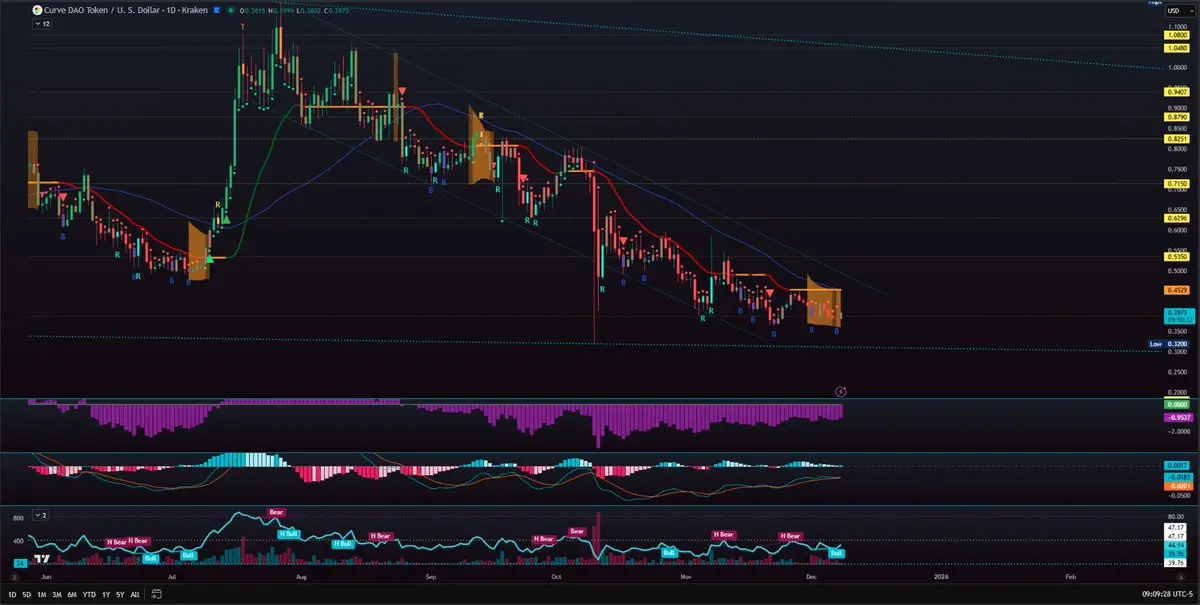Click the 0.5350 yellow price label

(x=1176, y=257)
